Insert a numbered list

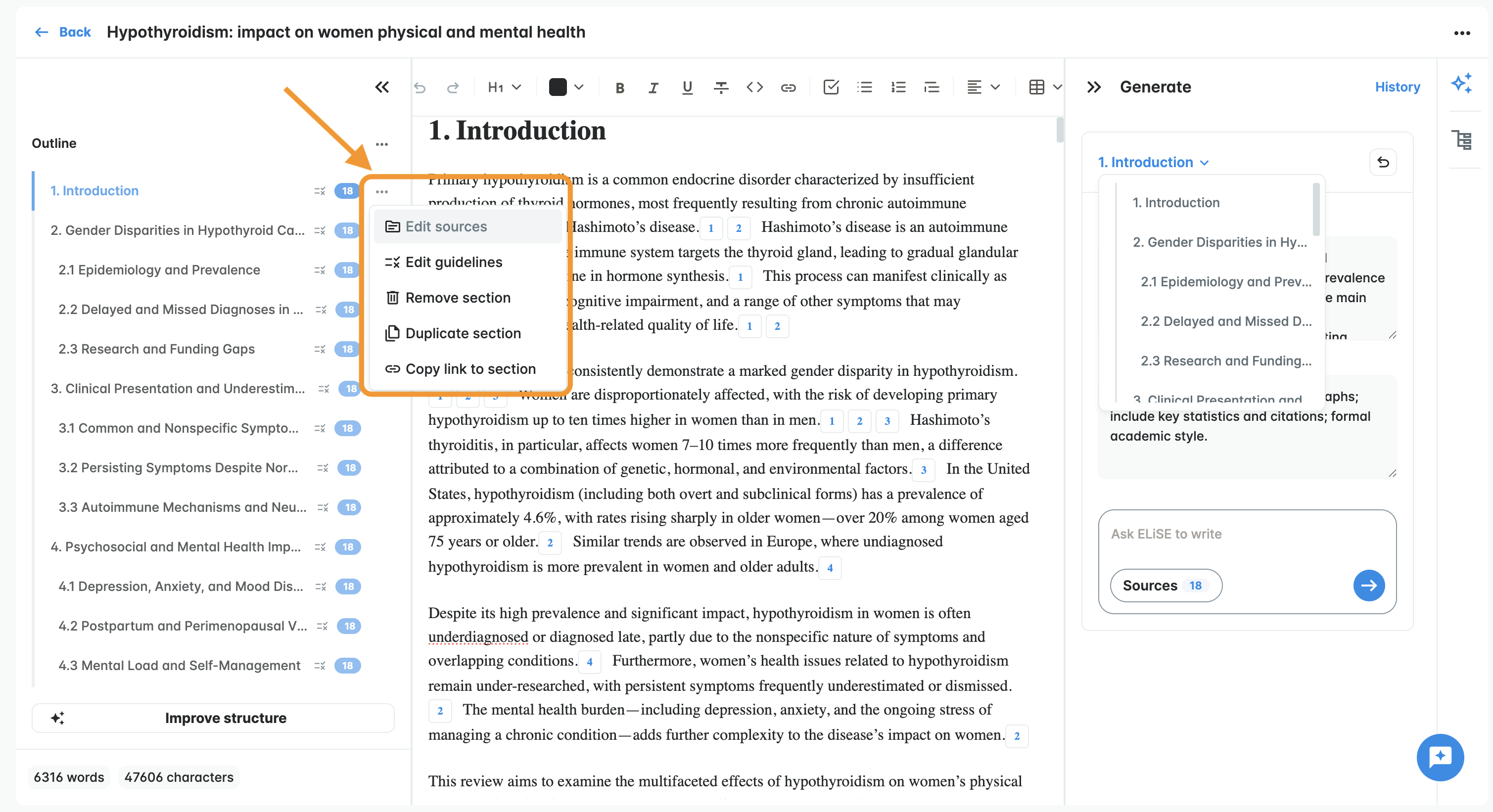tap(898, 88)
